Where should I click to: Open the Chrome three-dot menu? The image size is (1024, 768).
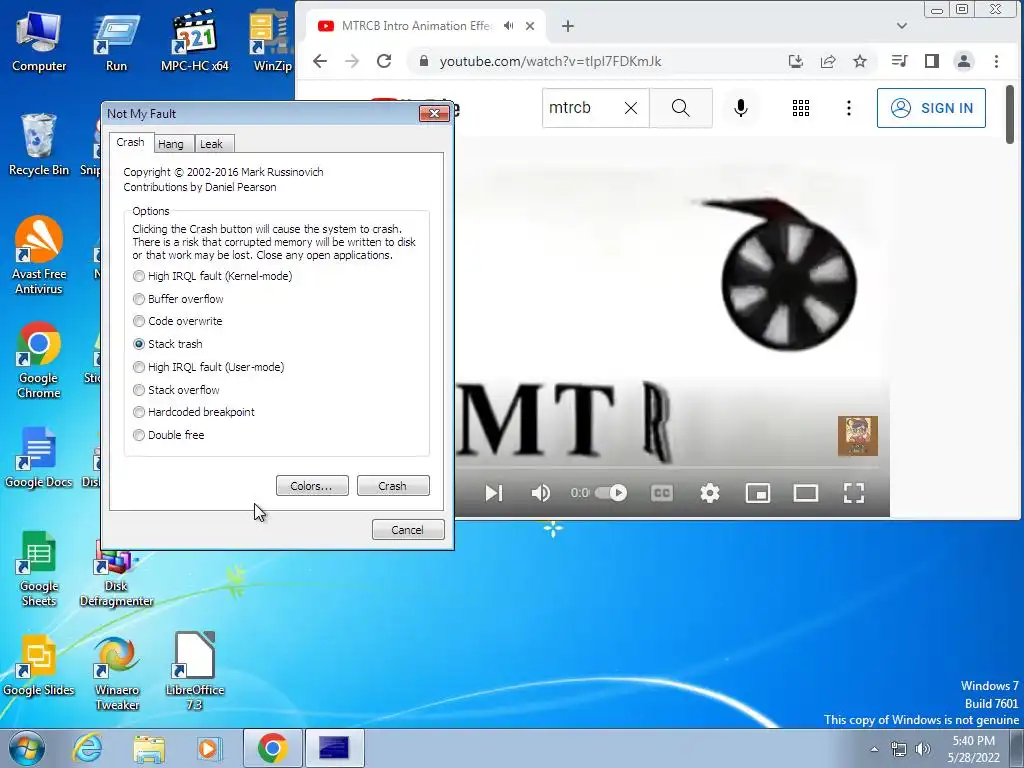pos(997,61)
